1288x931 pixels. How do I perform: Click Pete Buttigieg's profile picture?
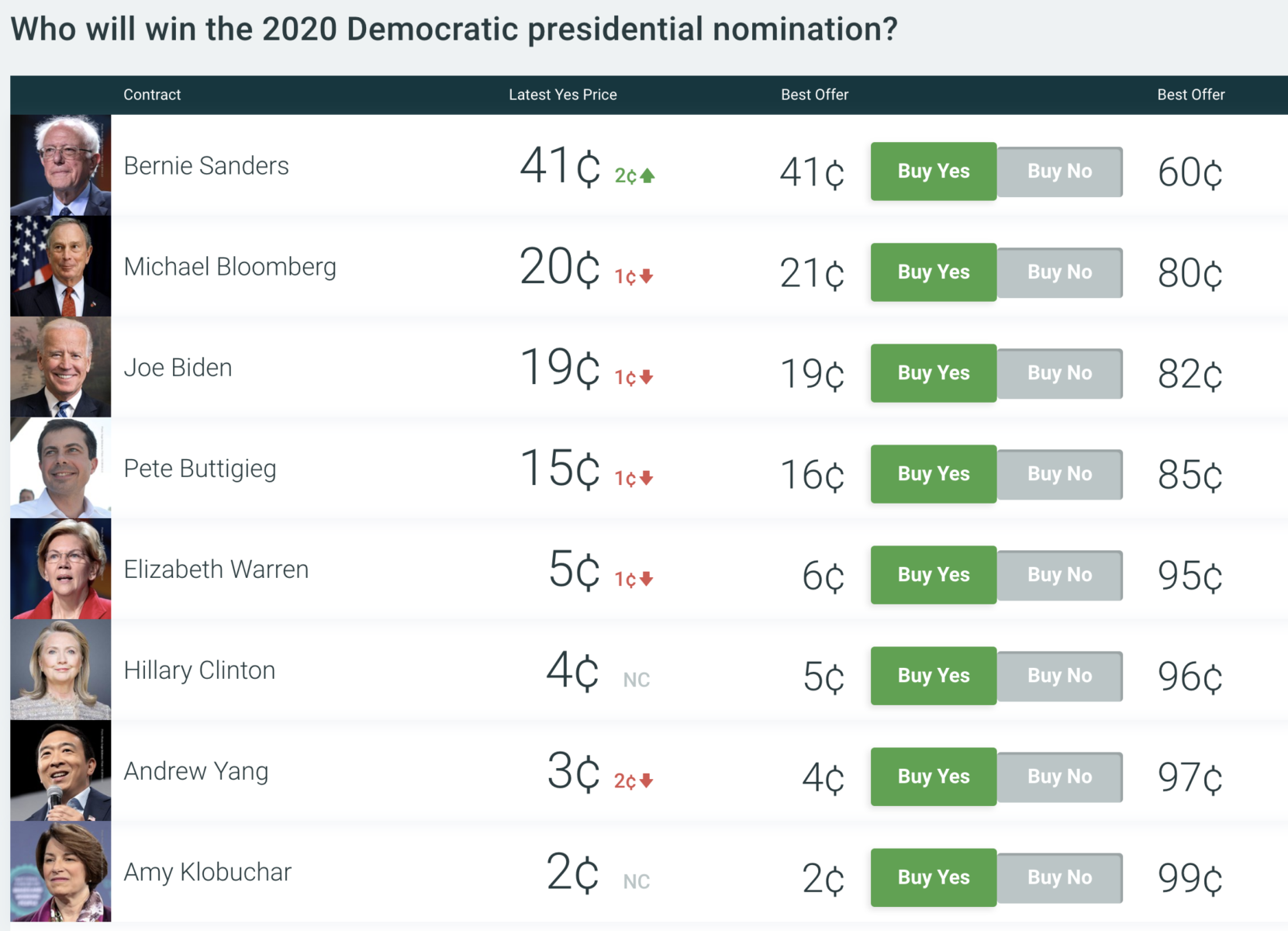(x=60, y=468)
